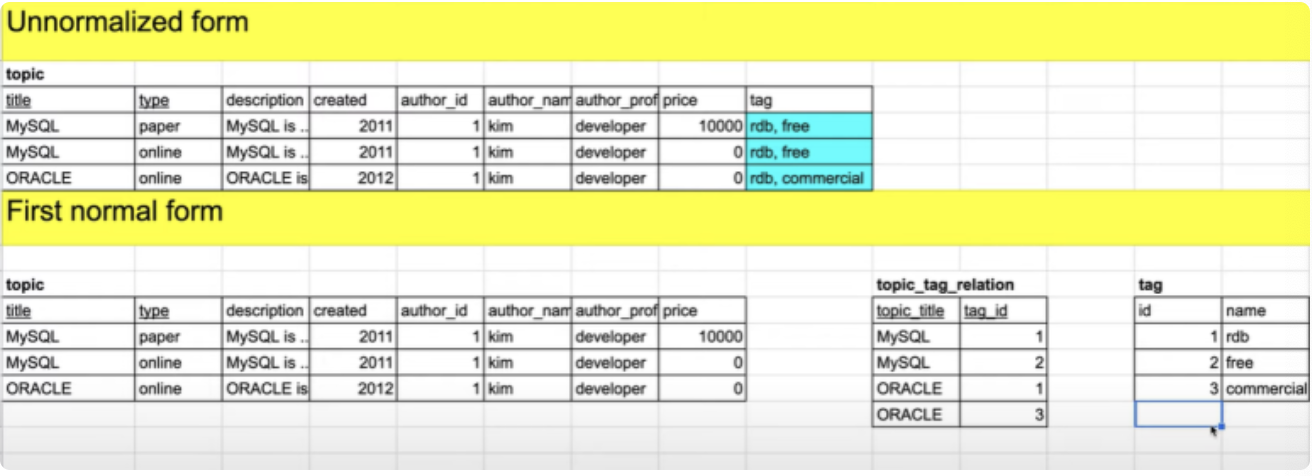Click "rdb, free" cell in the MySQL online row

[x=809, y=152]
